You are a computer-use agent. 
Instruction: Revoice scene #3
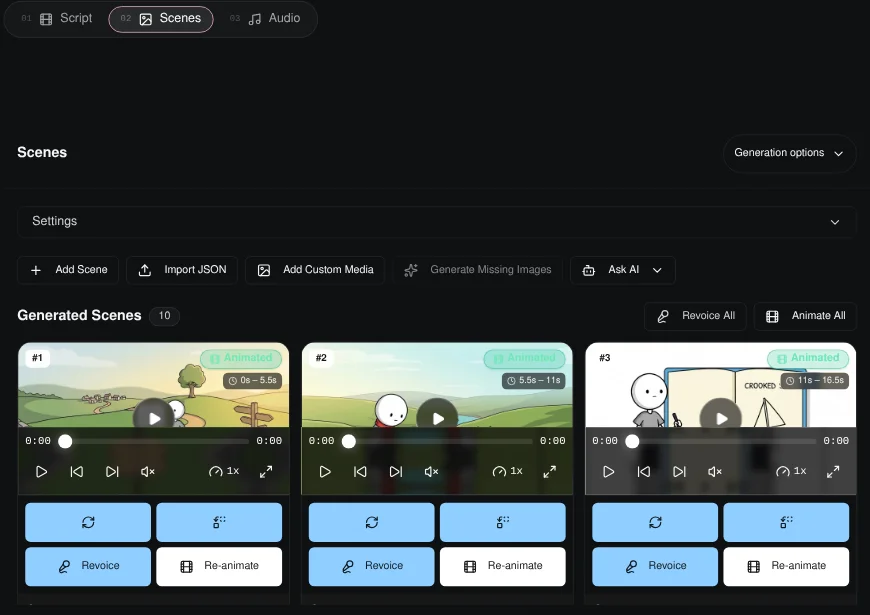[x=655, y=567]
